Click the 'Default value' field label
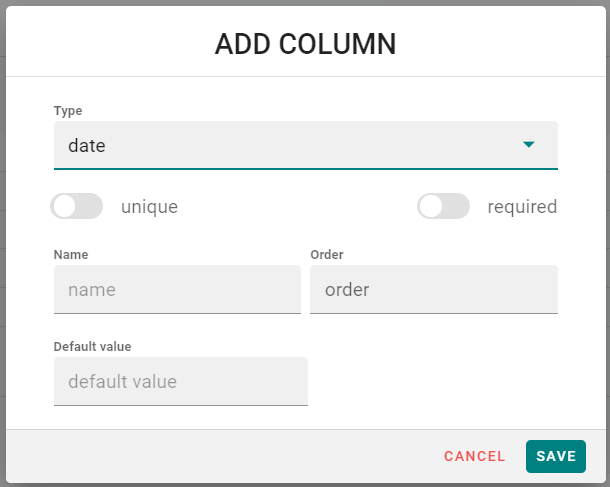This screenshot has width=610, height=487. point(92,347)
